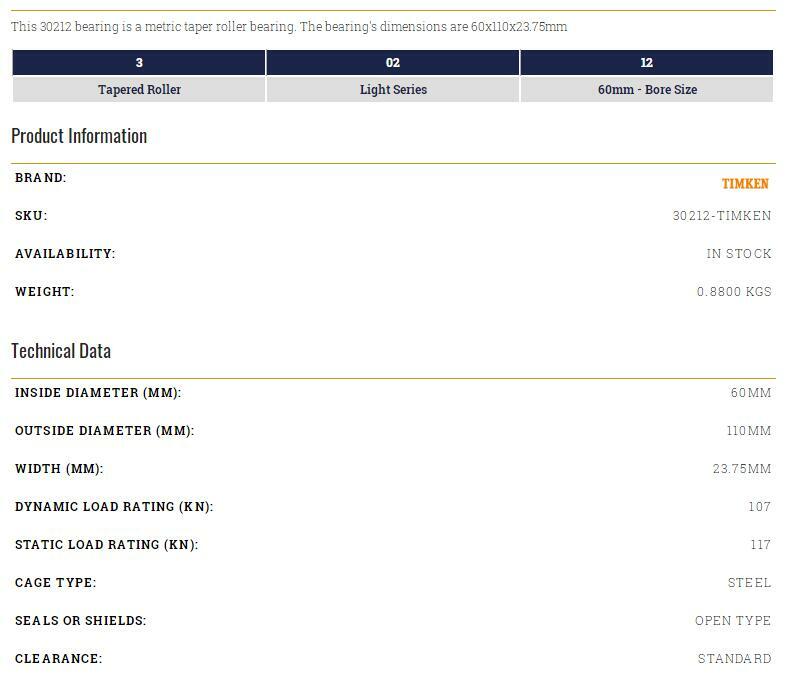The image size is (801, 685).
Task: Select the '3' header cell
Action: coord(139,62)
